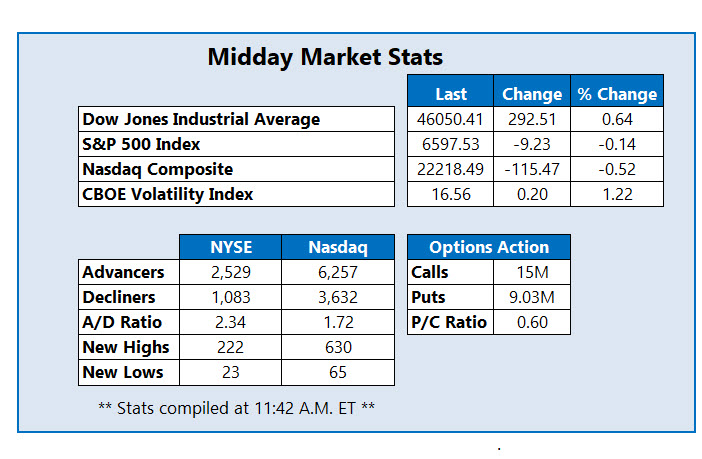Screen dimensions: 702x459
Task: Select the Nasdaq Composite change value -115.47
Action: coord(532,169)
